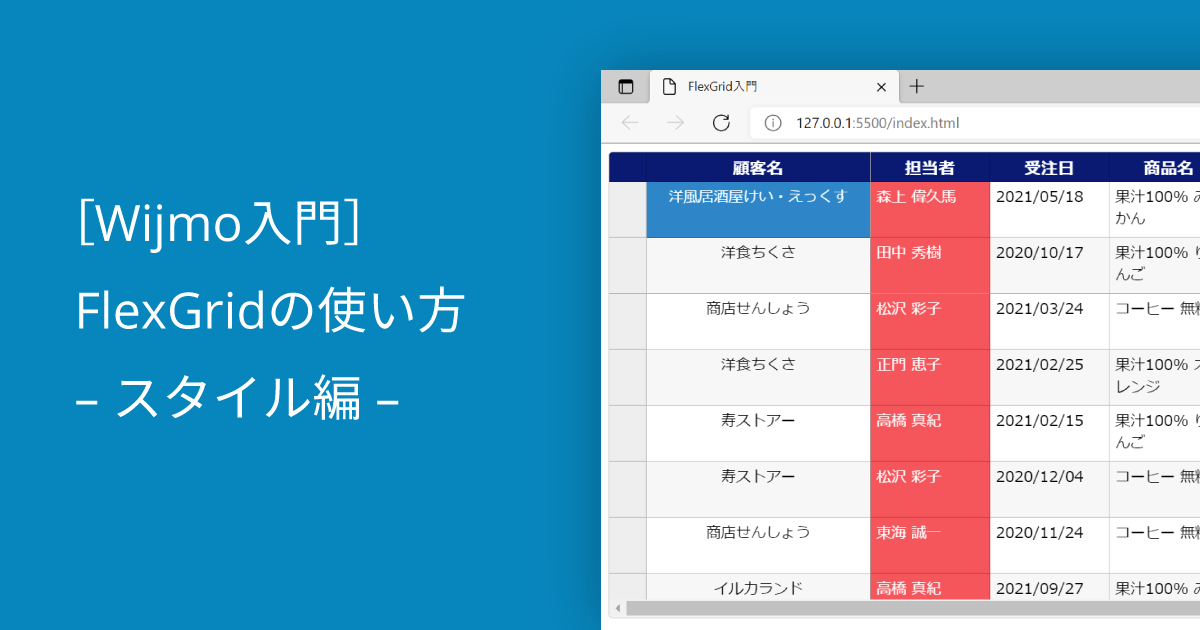Open site information via the info icon
This screenshot has height=630, width=1200.
click(x=773, y=122)
